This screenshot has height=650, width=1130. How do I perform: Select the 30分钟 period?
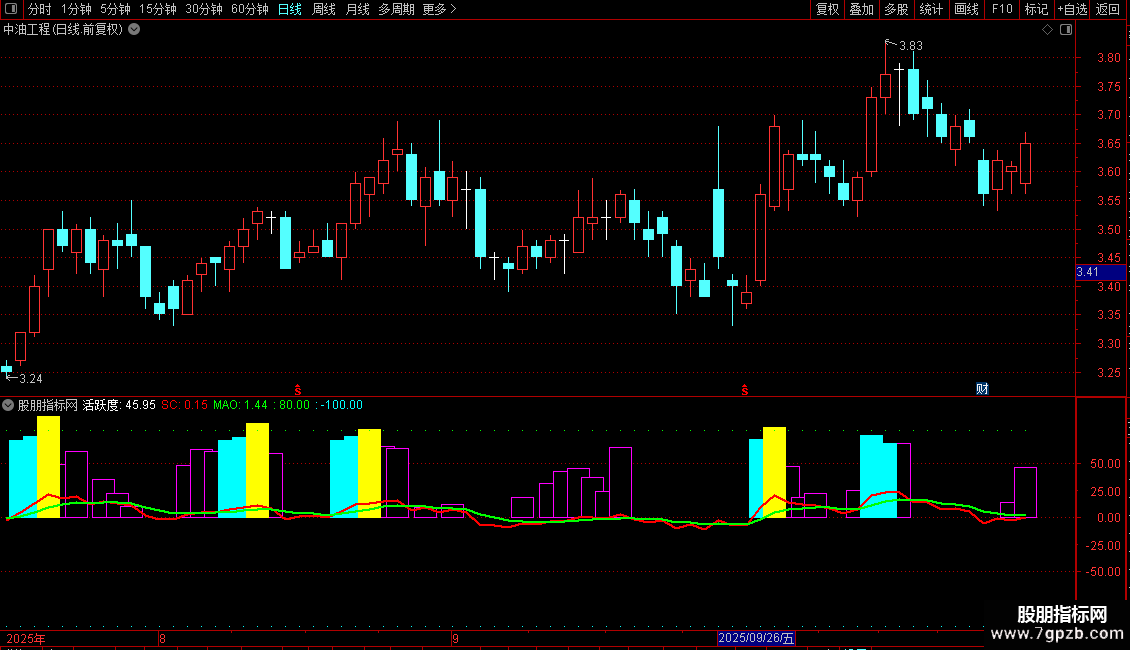(203, 9)
